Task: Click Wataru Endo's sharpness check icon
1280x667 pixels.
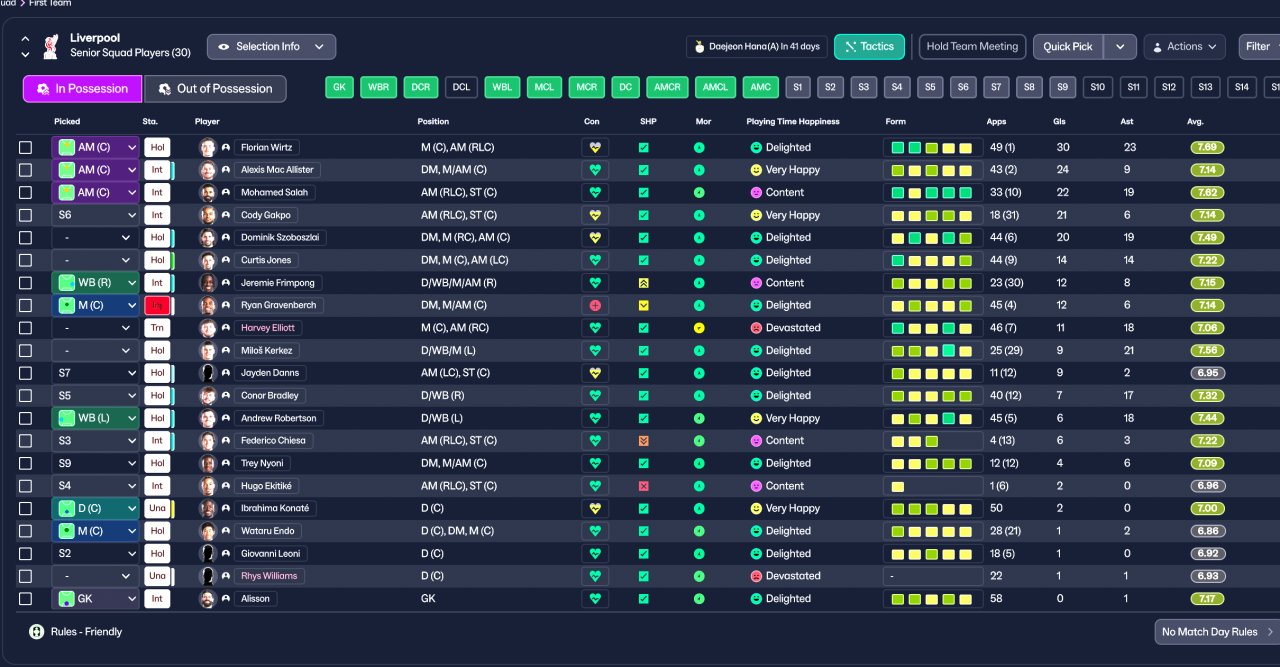Action: tap(644, 531)
